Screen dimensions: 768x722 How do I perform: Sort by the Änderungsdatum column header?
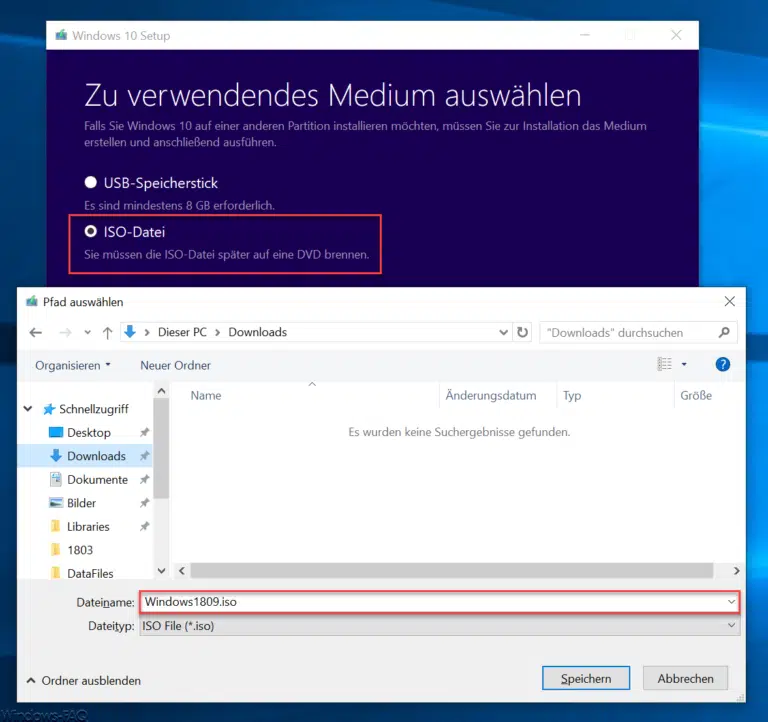click(x=491, y=395)
